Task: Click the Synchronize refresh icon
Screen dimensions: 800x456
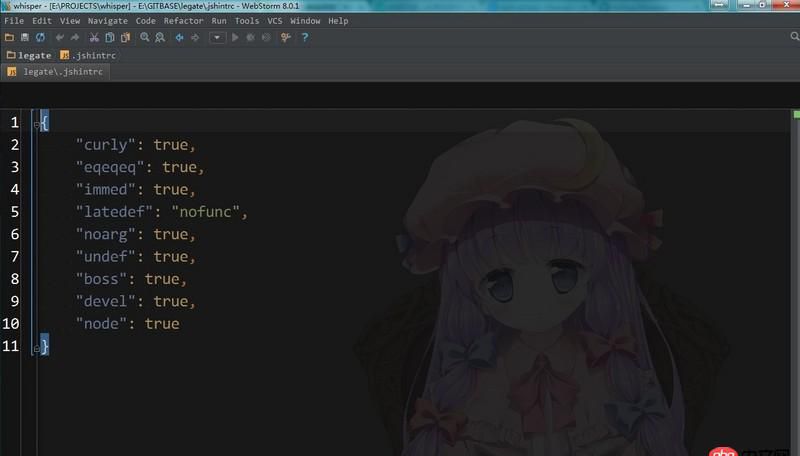Action: (40, 37)
